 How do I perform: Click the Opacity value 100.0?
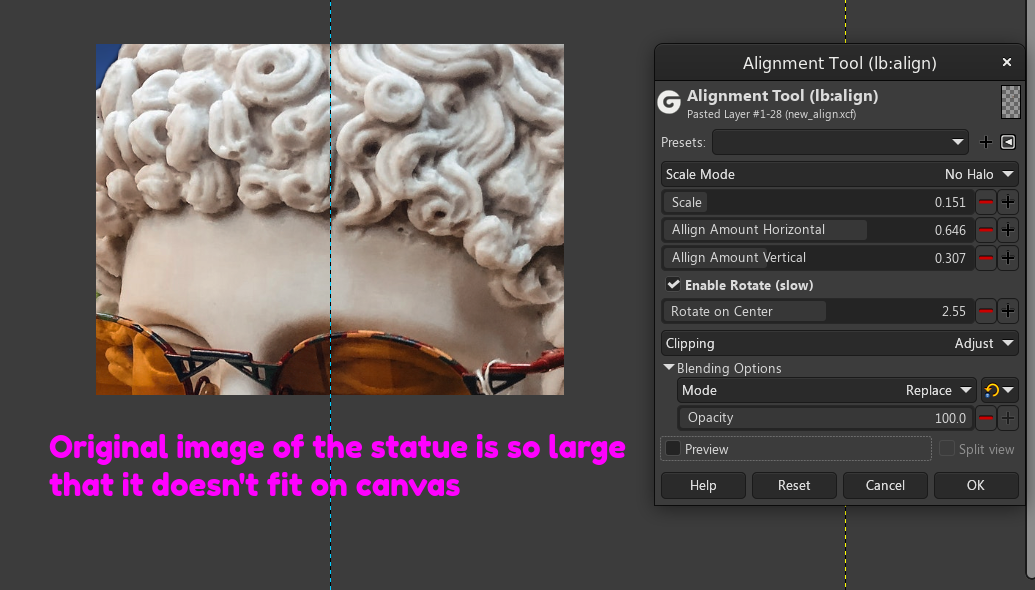(x=950, y=418)
